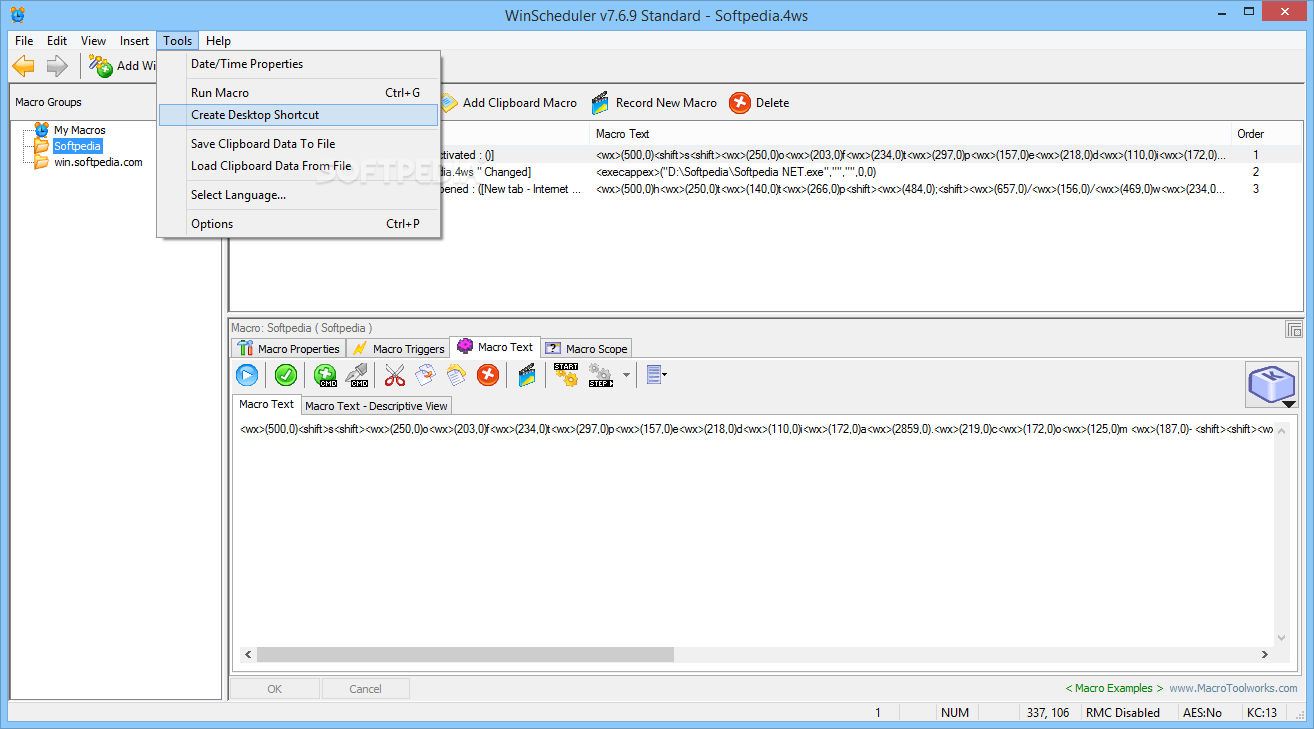This screenshot has height=729, width=1314.
Task: Select Run Macro in Tools menu
Action: [298, 93]
